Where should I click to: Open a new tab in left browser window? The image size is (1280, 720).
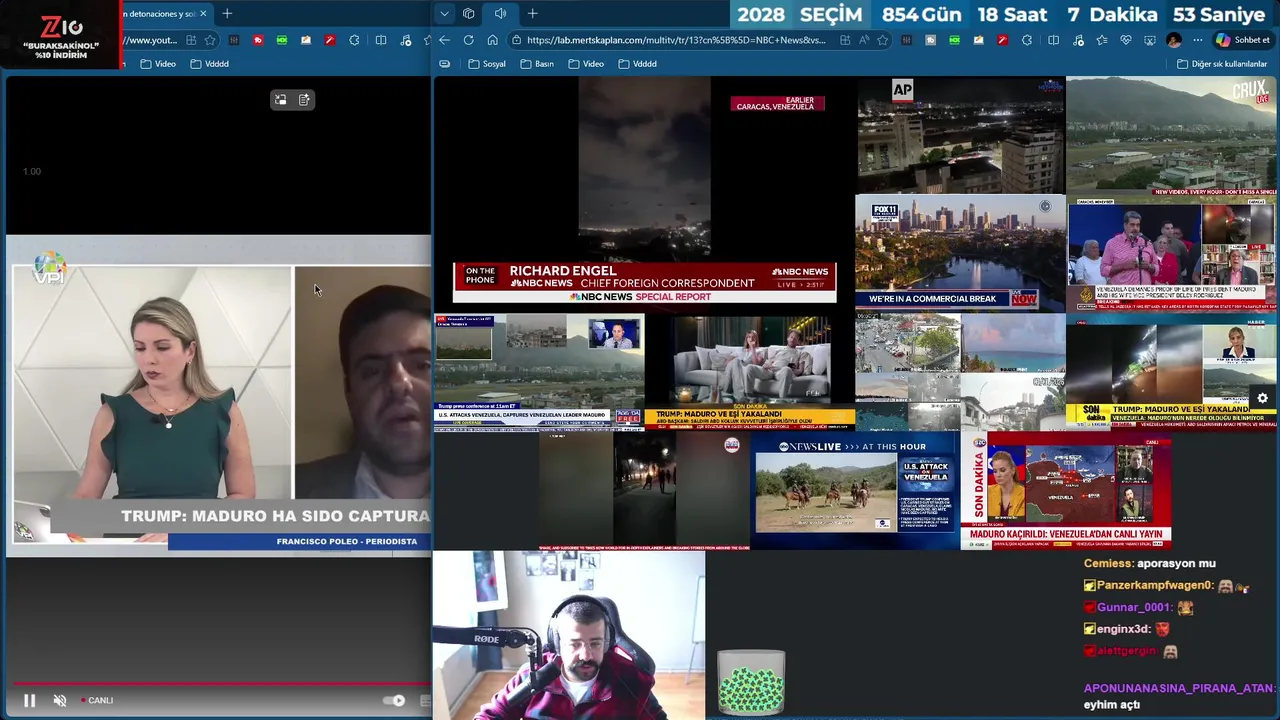227,14
